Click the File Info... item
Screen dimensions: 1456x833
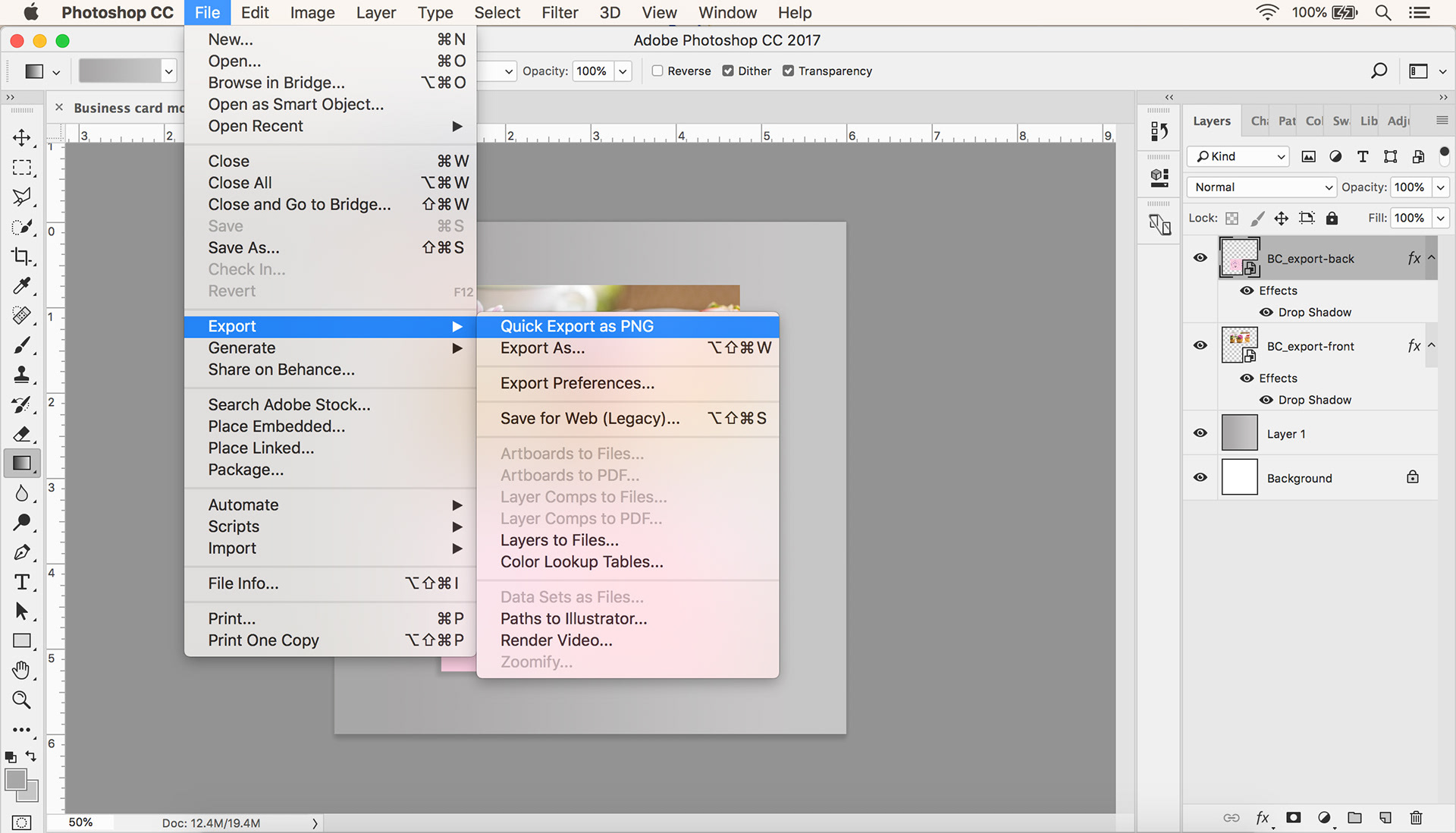pos(330,583)
